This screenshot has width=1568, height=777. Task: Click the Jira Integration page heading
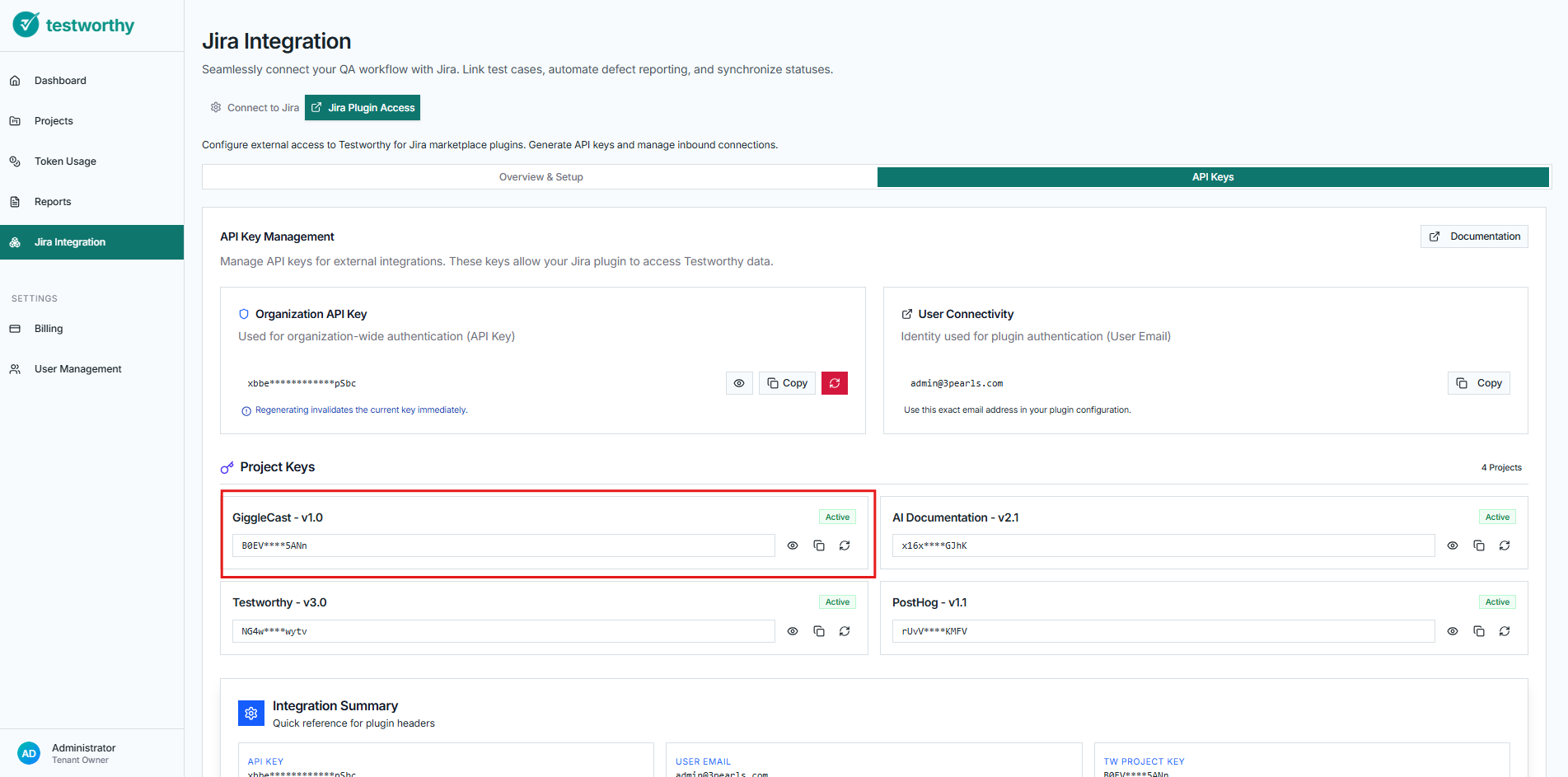[277, 41]
